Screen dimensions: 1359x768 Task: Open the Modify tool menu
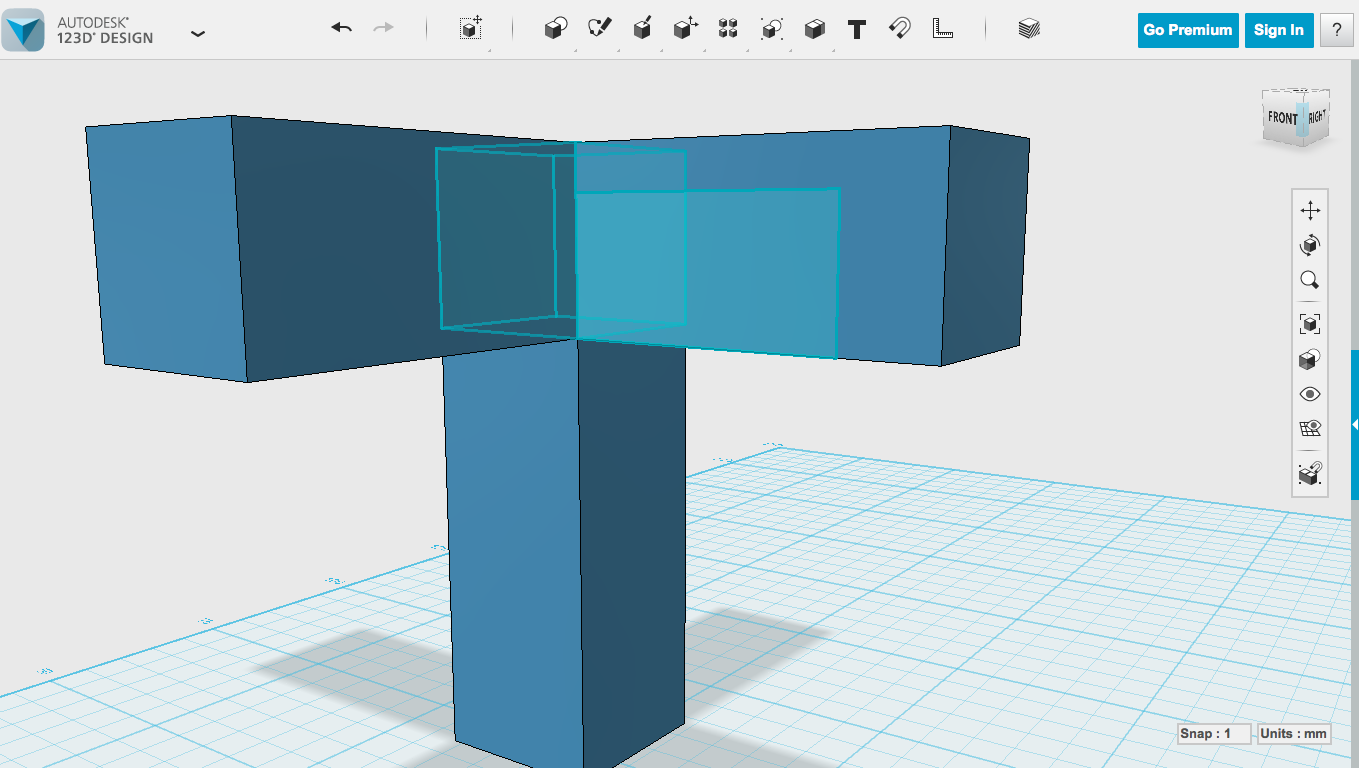tap(685, 29)
